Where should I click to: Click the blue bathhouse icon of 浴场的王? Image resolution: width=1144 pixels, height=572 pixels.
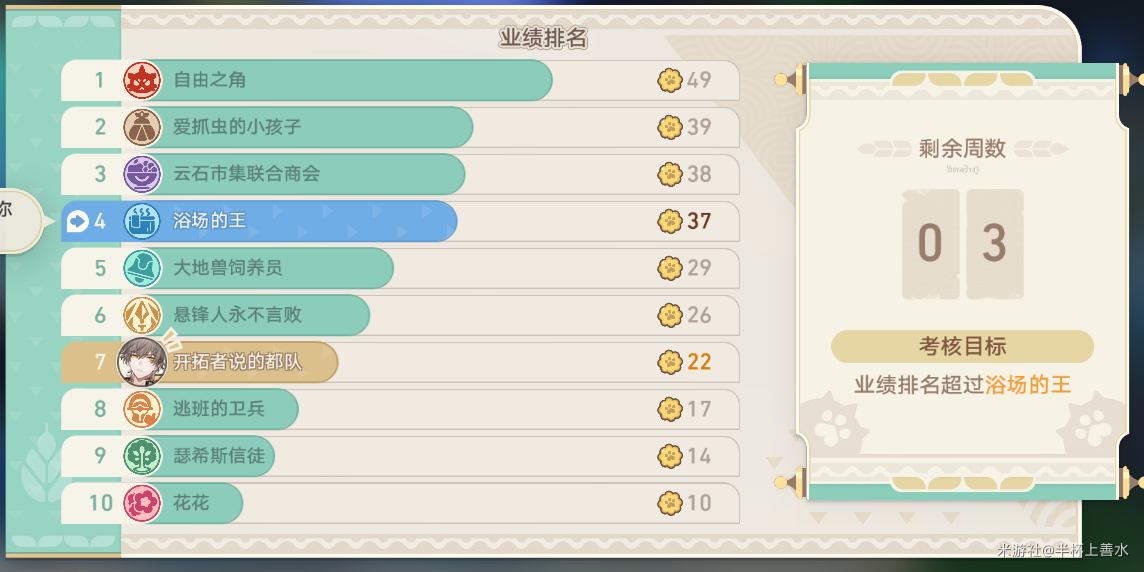tap(142, 221)
